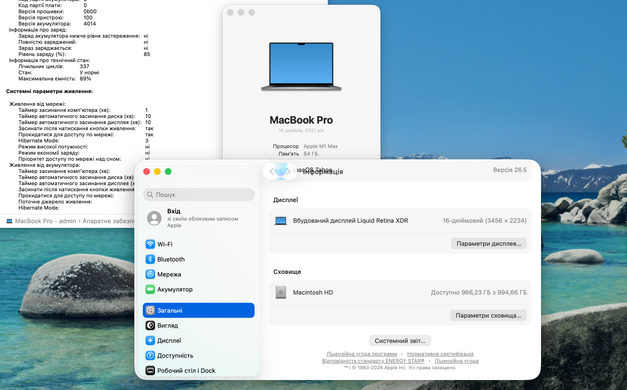This screenshot has height=390, width=627.
Task: Select the highlighted Загальні sidebar item
Action: pos(198,310)
